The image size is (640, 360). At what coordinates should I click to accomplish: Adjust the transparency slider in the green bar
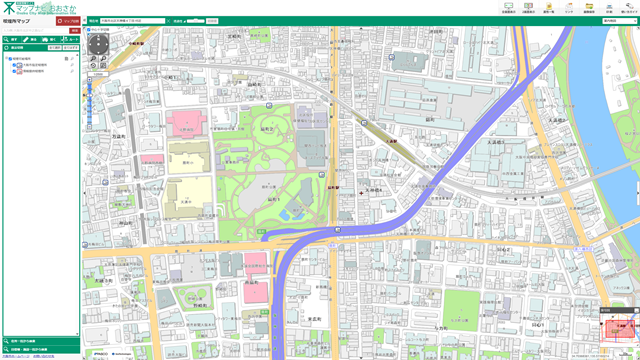click(196, 21)
